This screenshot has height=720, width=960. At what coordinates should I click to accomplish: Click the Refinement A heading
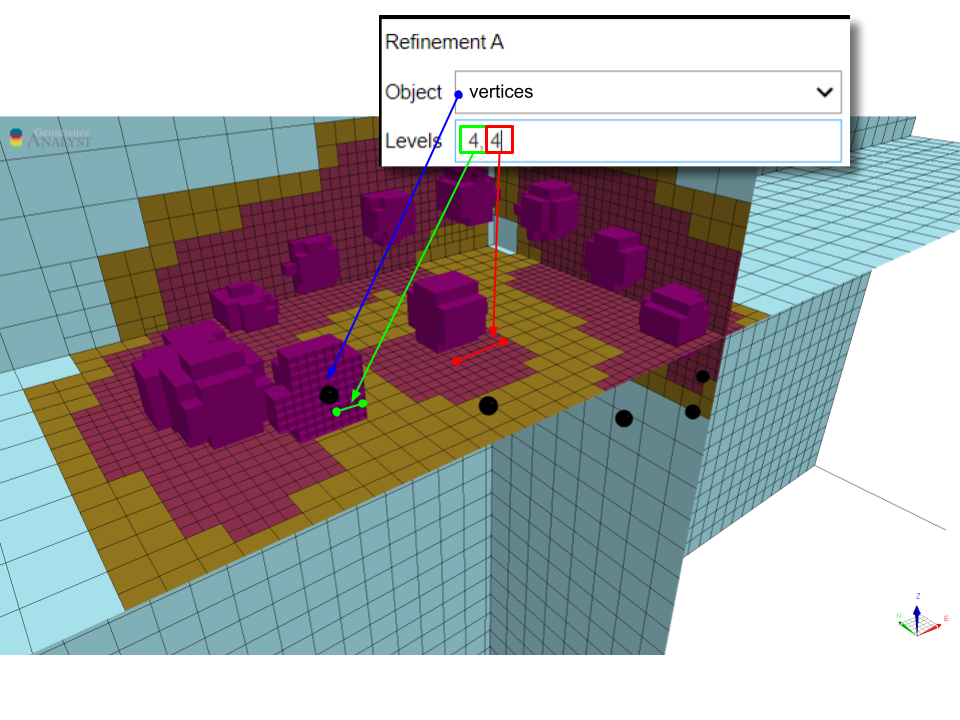[x=444, y=42]
